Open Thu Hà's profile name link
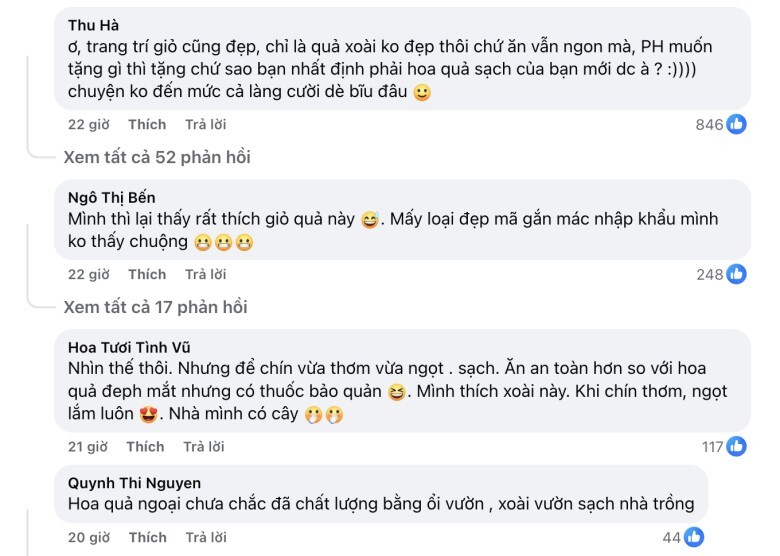 point(91,24)
